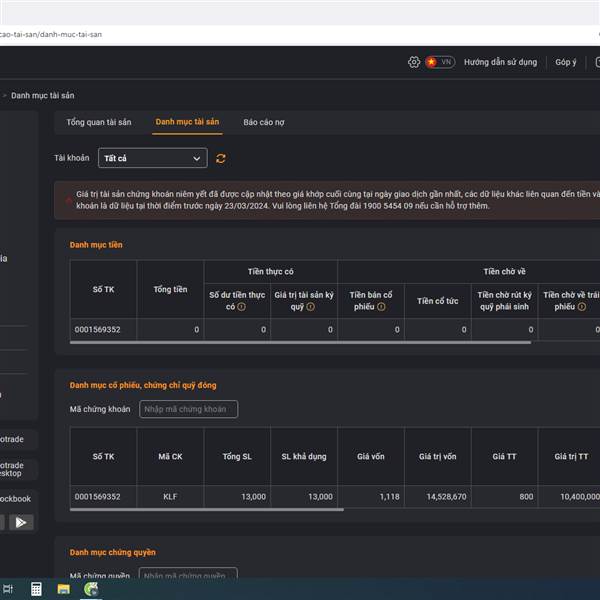Image resolution: width=600 pixels, height=600 pixels.
Task: Switch to Tổng quan tài sản tab
Action: click(99, 122)
